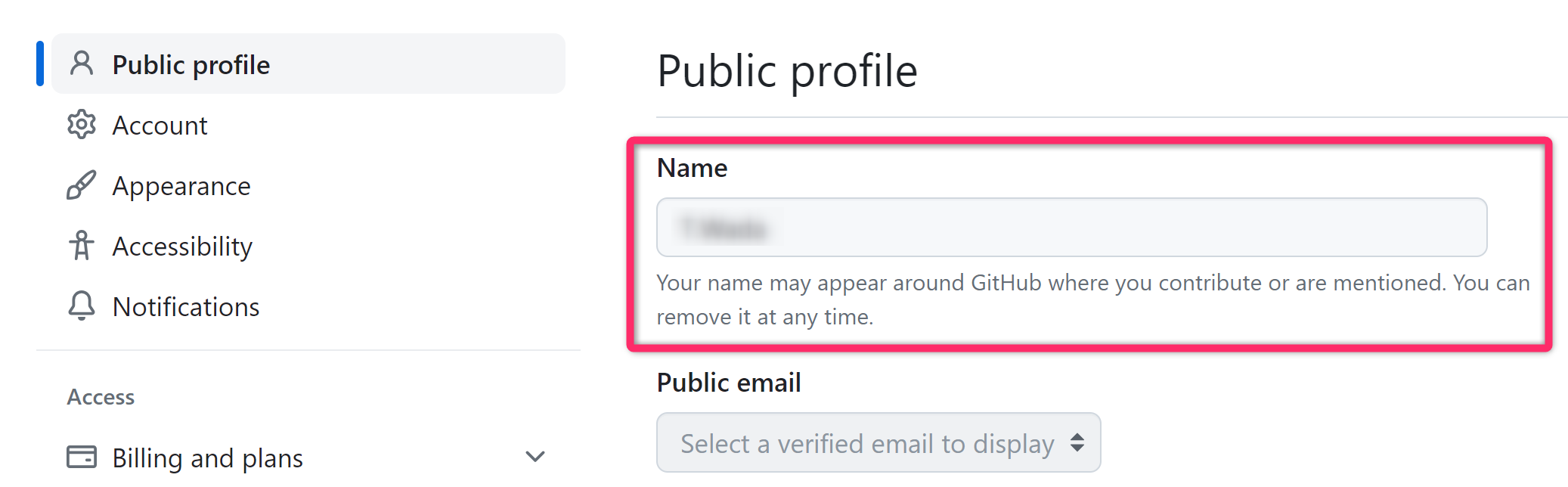This screenshot has width=1568, height=487.
Task: Click the paintbrush icon for Appearance
Action: coord(82,185)
